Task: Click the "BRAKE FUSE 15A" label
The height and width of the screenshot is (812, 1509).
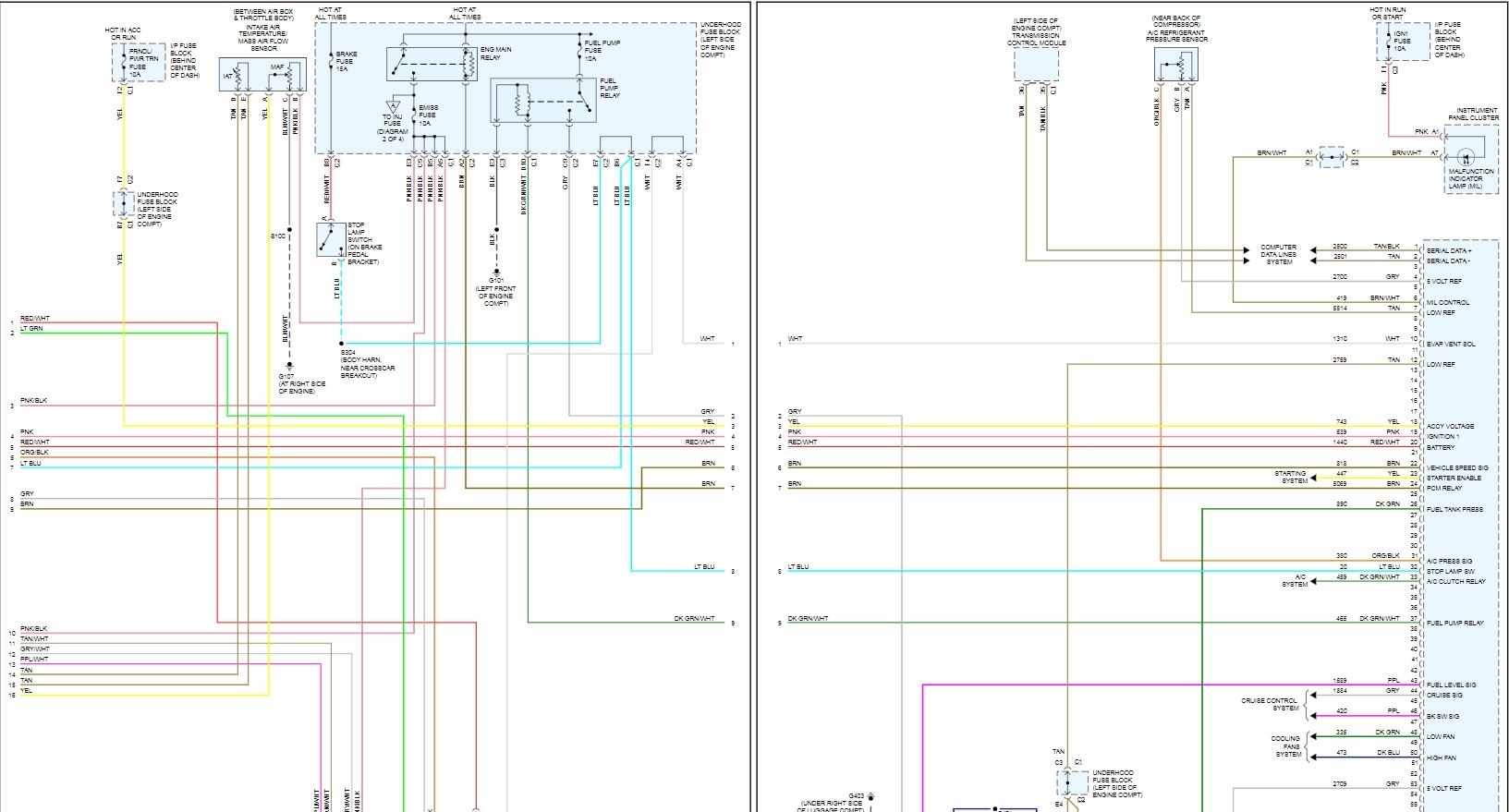Action: pyautogui.click(x=347, y=62)
